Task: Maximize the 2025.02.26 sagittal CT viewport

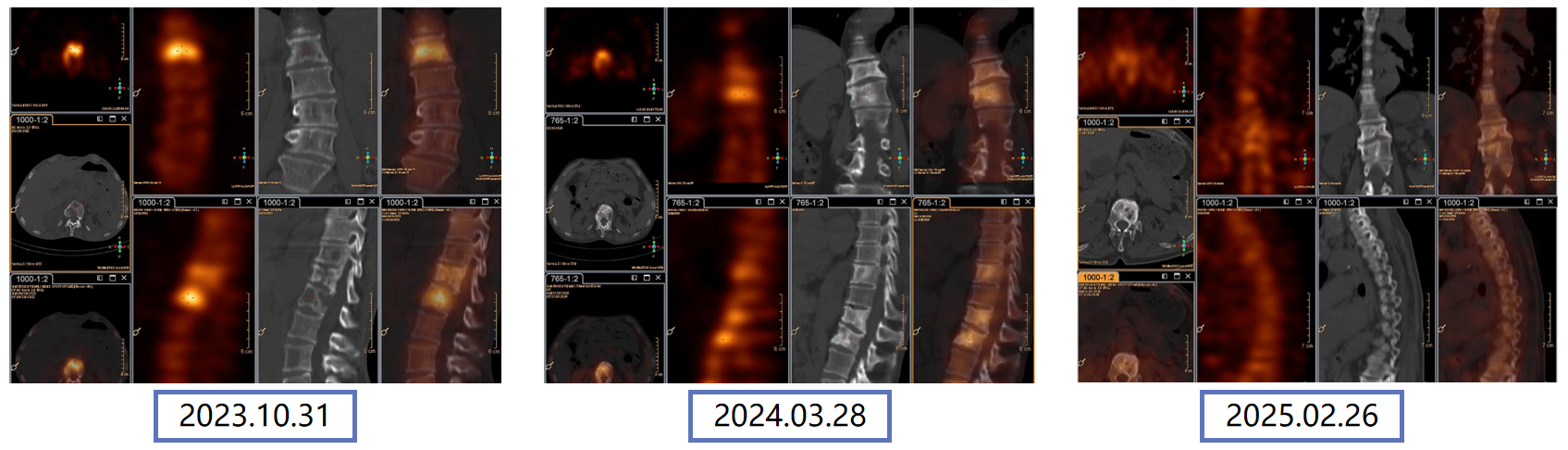Action: (1418, 203)
